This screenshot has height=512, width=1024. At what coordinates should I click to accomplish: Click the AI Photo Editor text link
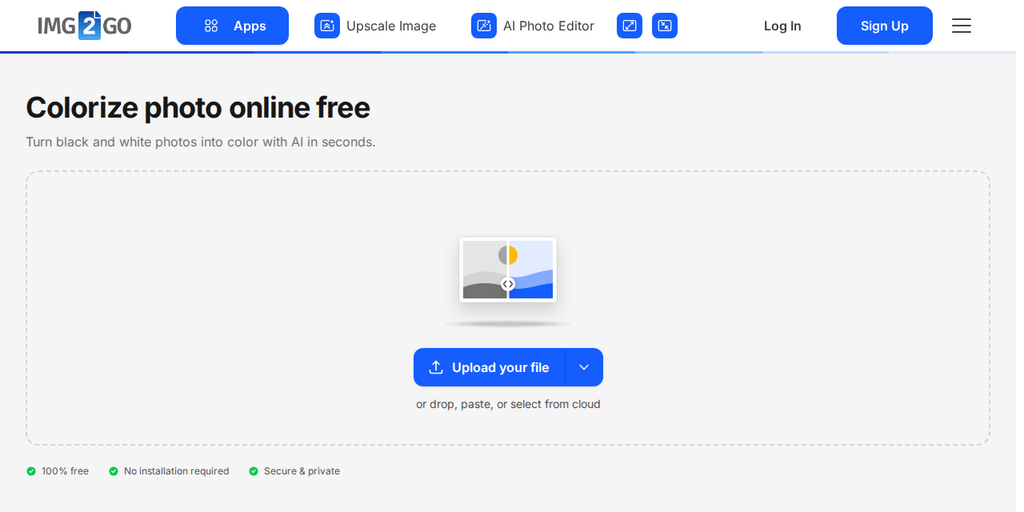click(x=549, y=26)
